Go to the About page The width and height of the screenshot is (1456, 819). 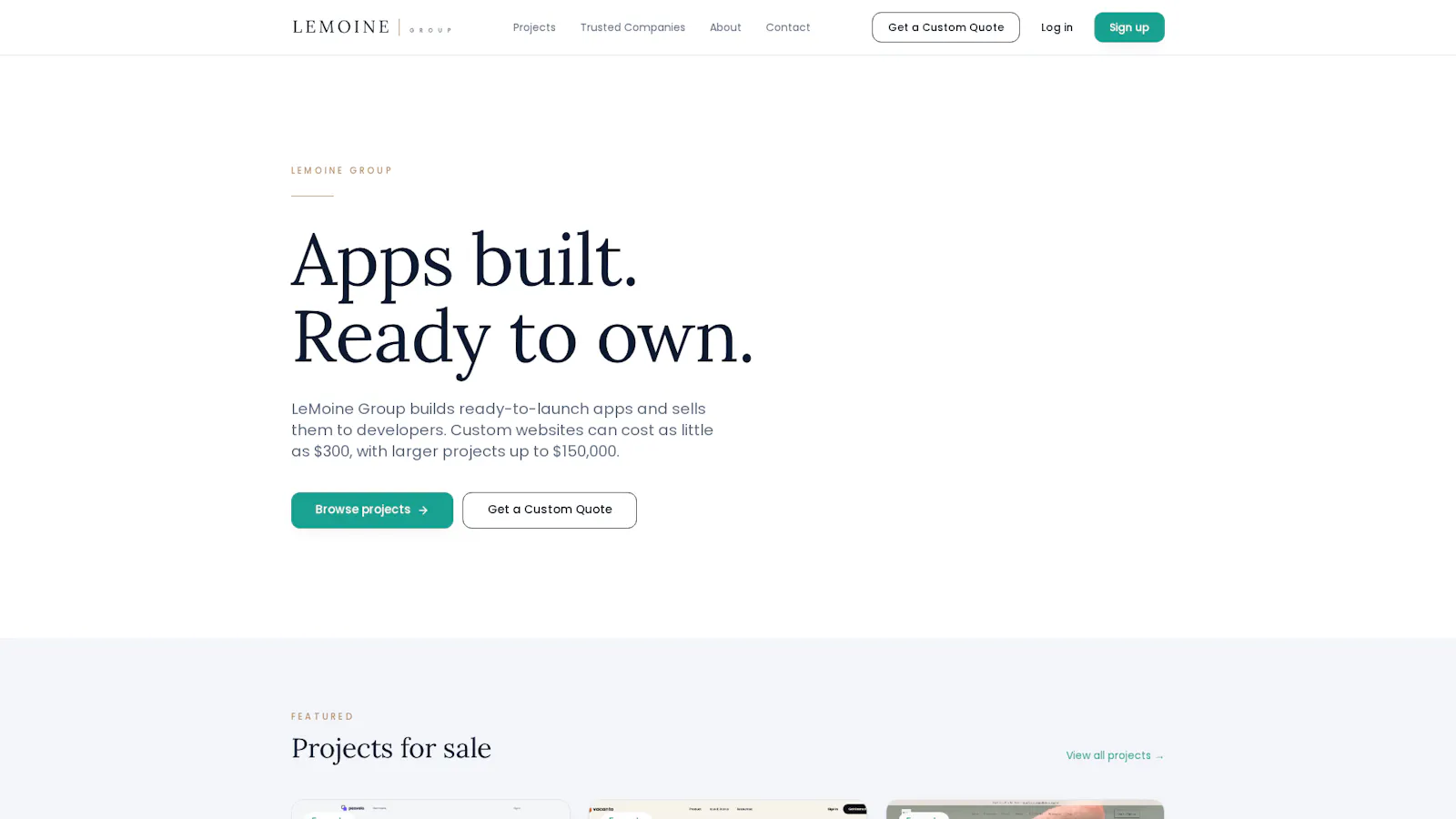tap(725, 27)
